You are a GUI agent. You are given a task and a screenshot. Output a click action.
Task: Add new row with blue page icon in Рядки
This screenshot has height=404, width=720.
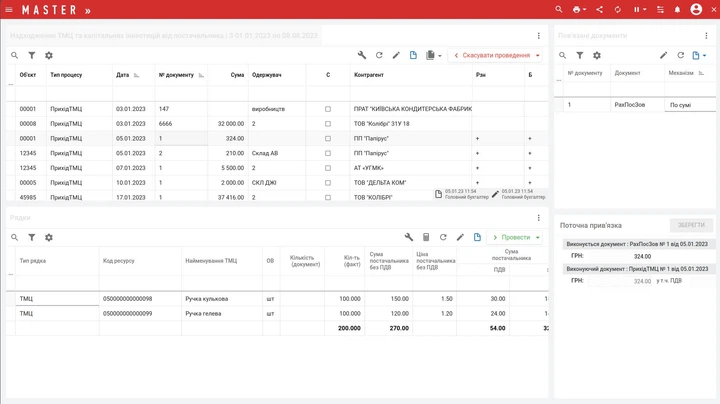478,237
